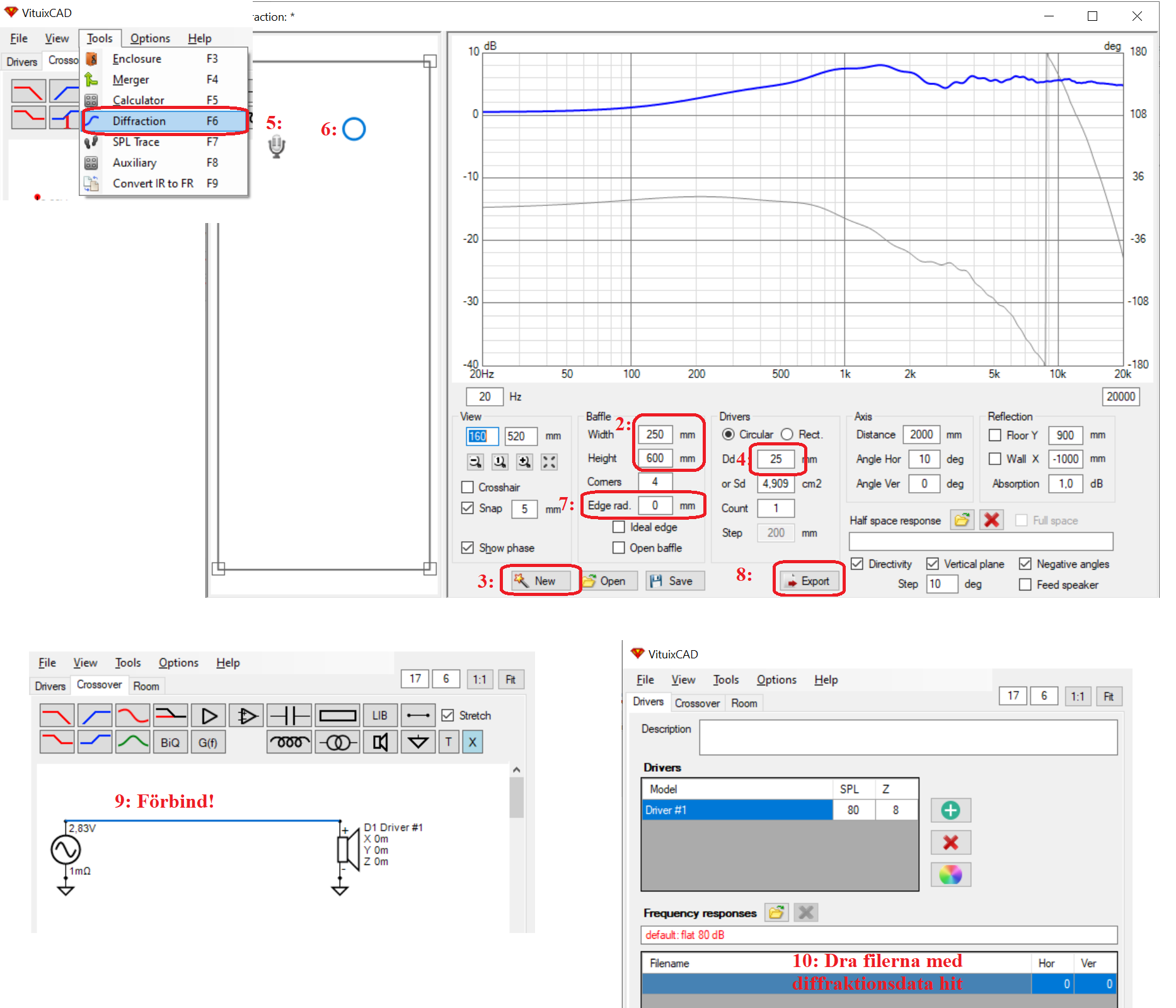Add a loudspeaker driver component

click(380, 742)
